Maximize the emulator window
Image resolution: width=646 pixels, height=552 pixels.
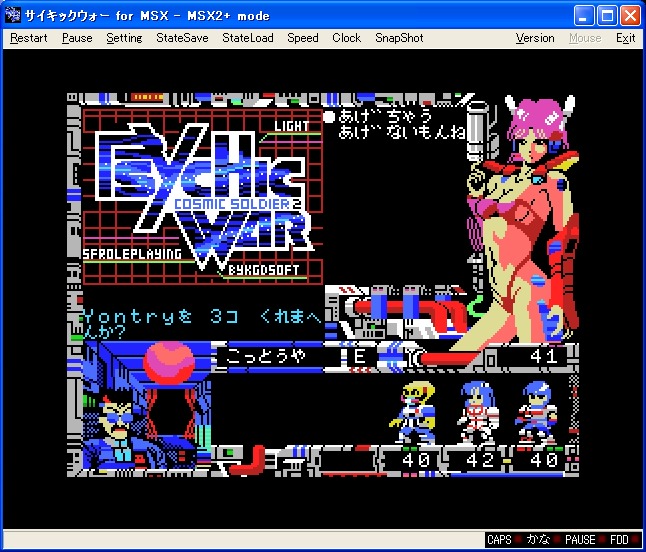[607, 15]
